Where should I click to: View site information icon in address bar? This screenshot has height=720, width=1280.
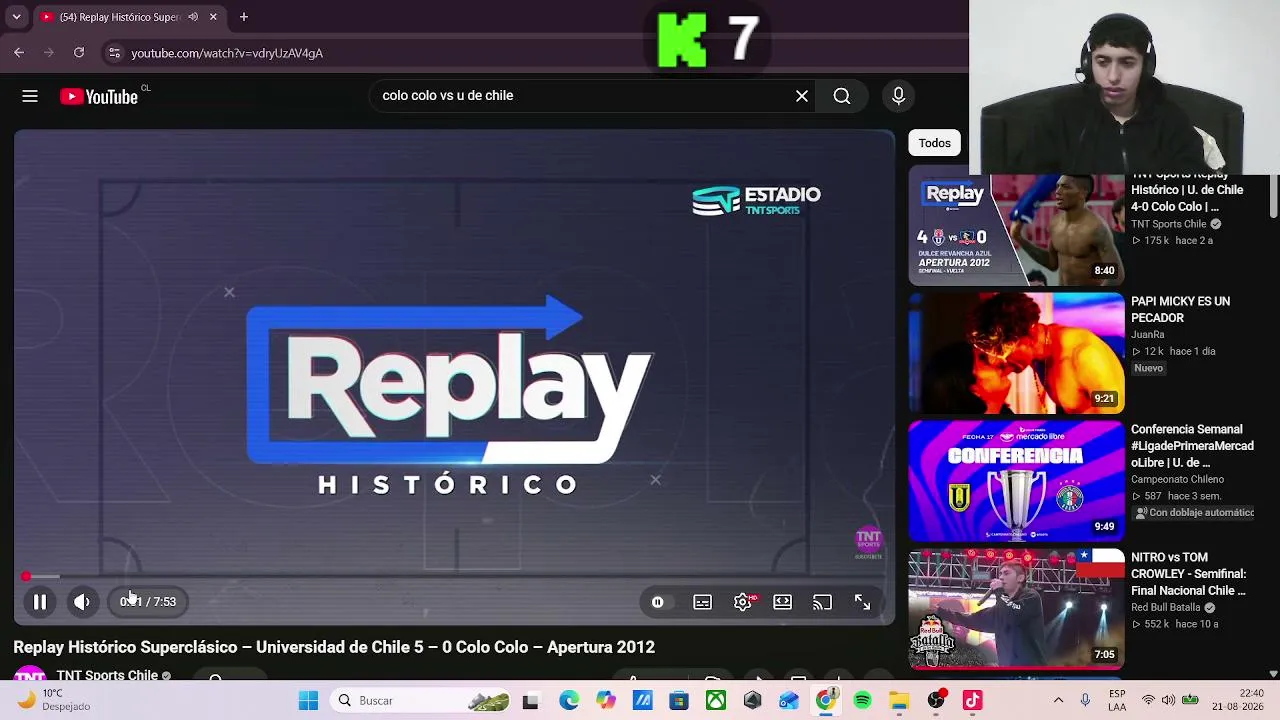[x=114, y=53]
